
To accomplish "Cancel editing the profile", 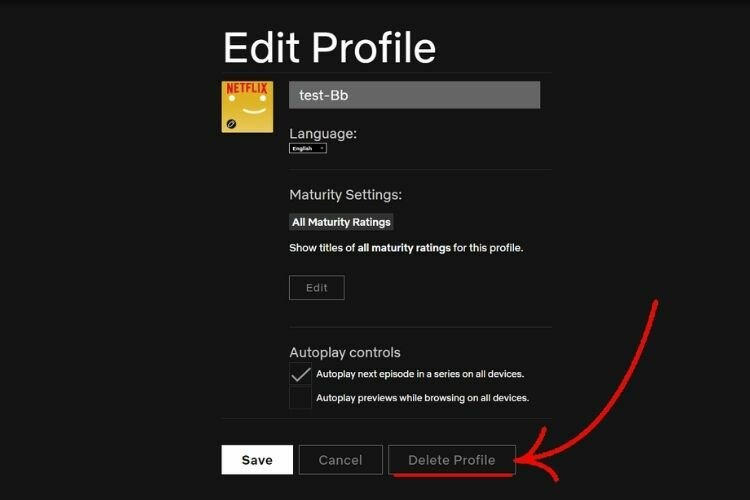I will point(341,460).
